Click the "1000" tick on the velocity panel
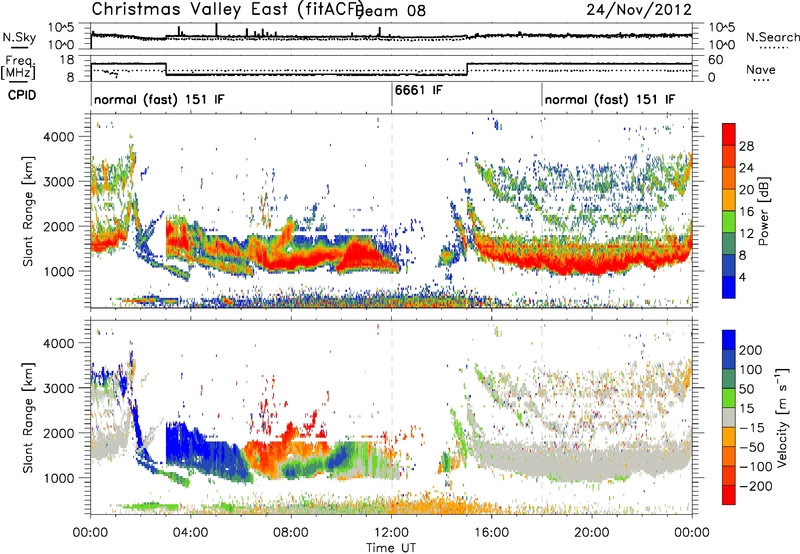Viewport: 800px width, 554px height. (59, 478)
